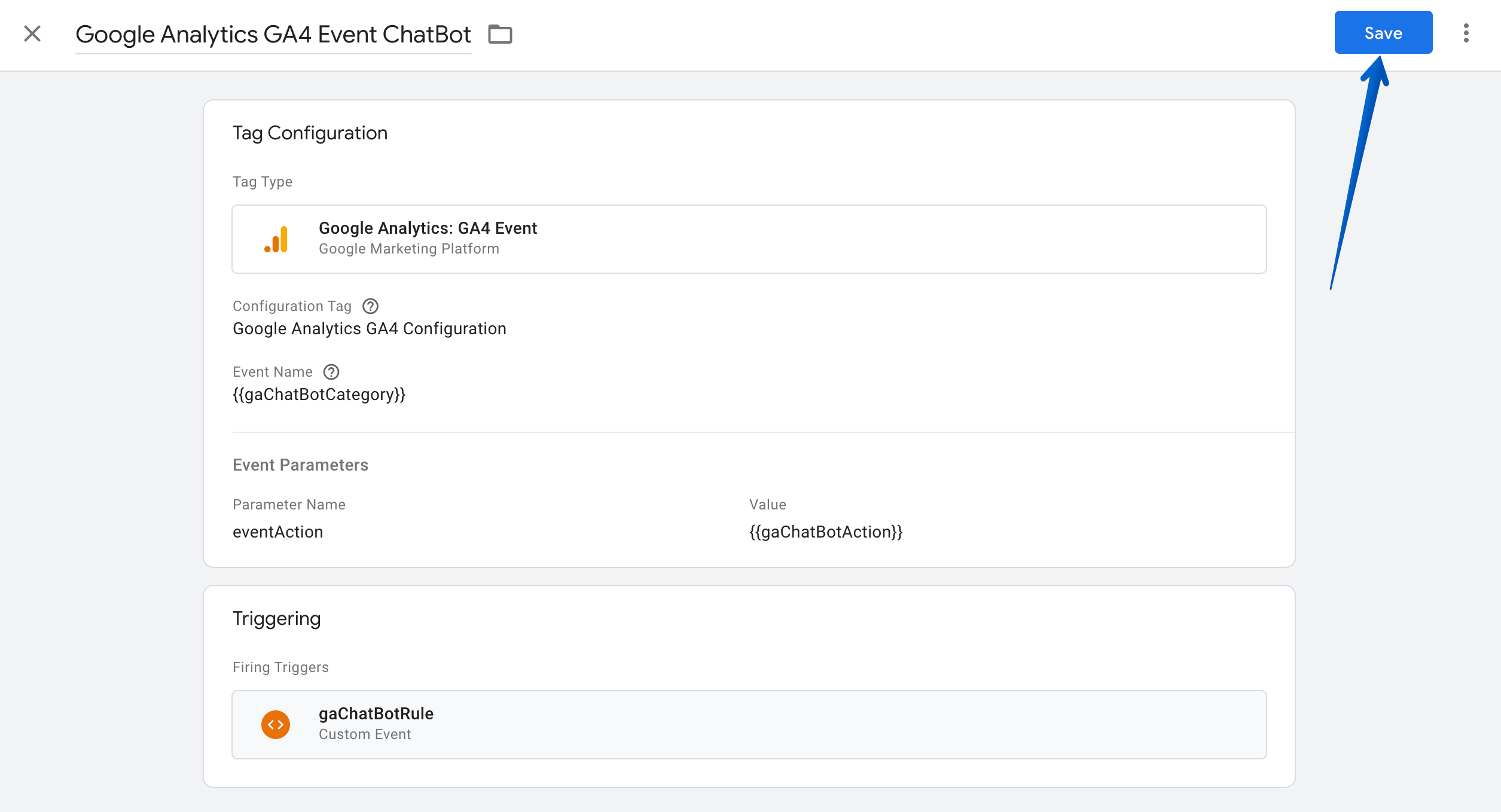Click the {{gaChatBotCategory}} event name value
This screenshot has width=1501, height=812.
click(x=319, y=395)
